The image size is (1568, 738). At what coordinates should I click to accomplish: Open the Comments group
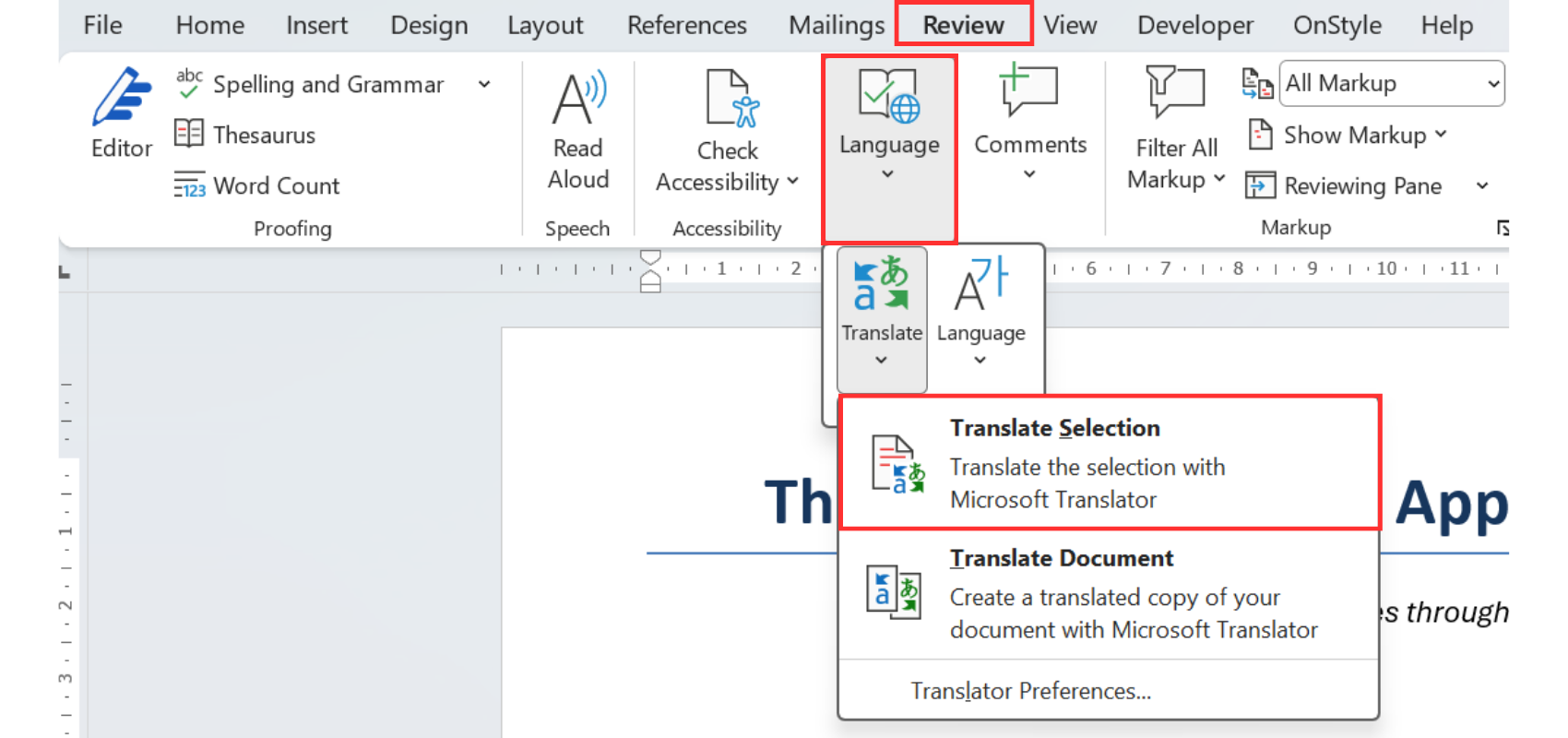(1030, 120)
